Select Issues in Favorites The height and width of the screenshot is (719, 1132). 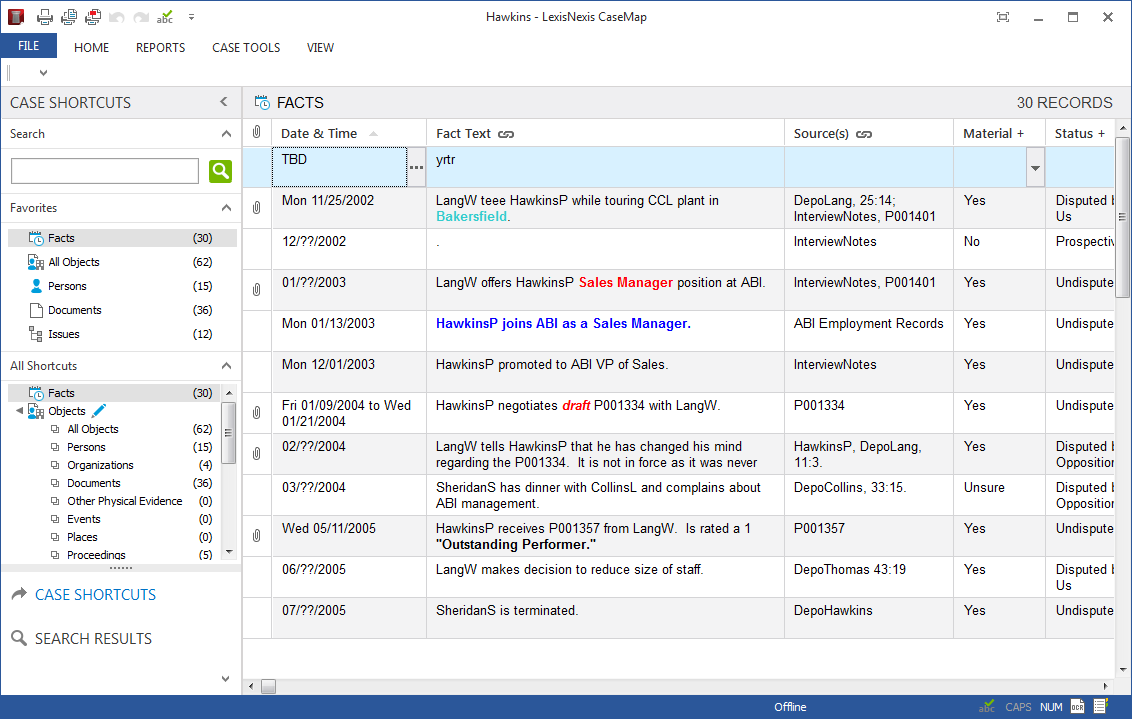[x=121, y=334]
